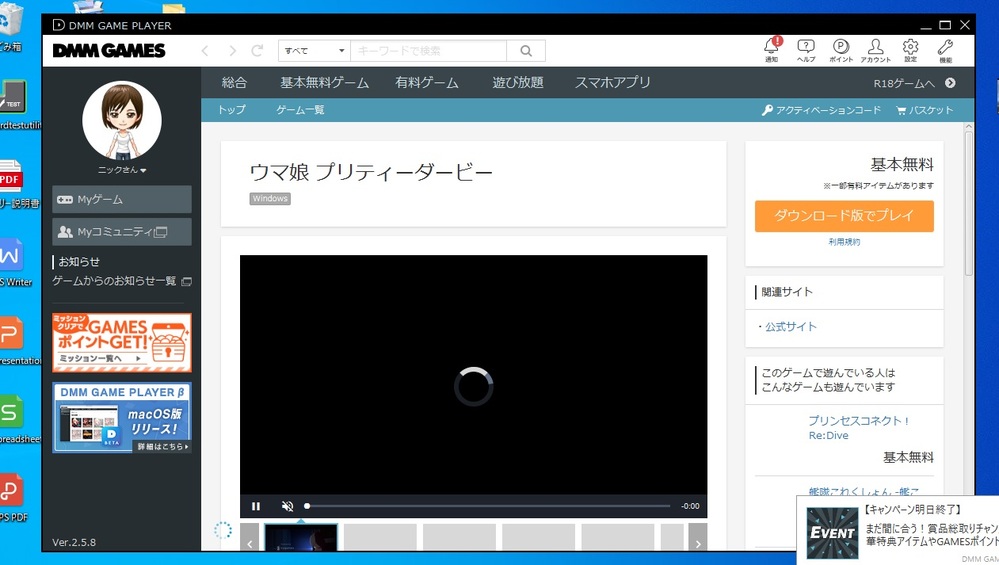Open the Points icon in the toolbar
999x565 pixels.
point(841,48)
